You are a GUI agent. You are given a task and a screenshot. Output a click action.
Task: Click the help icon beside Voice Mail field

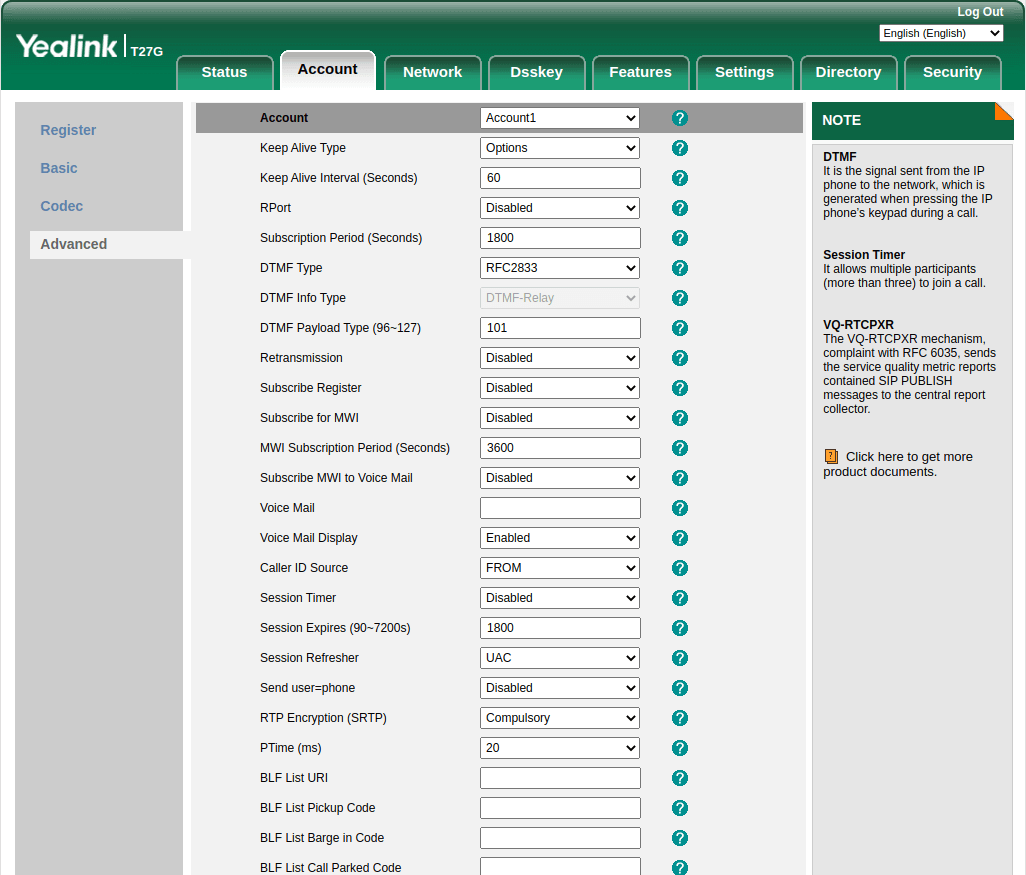(680, 508)
